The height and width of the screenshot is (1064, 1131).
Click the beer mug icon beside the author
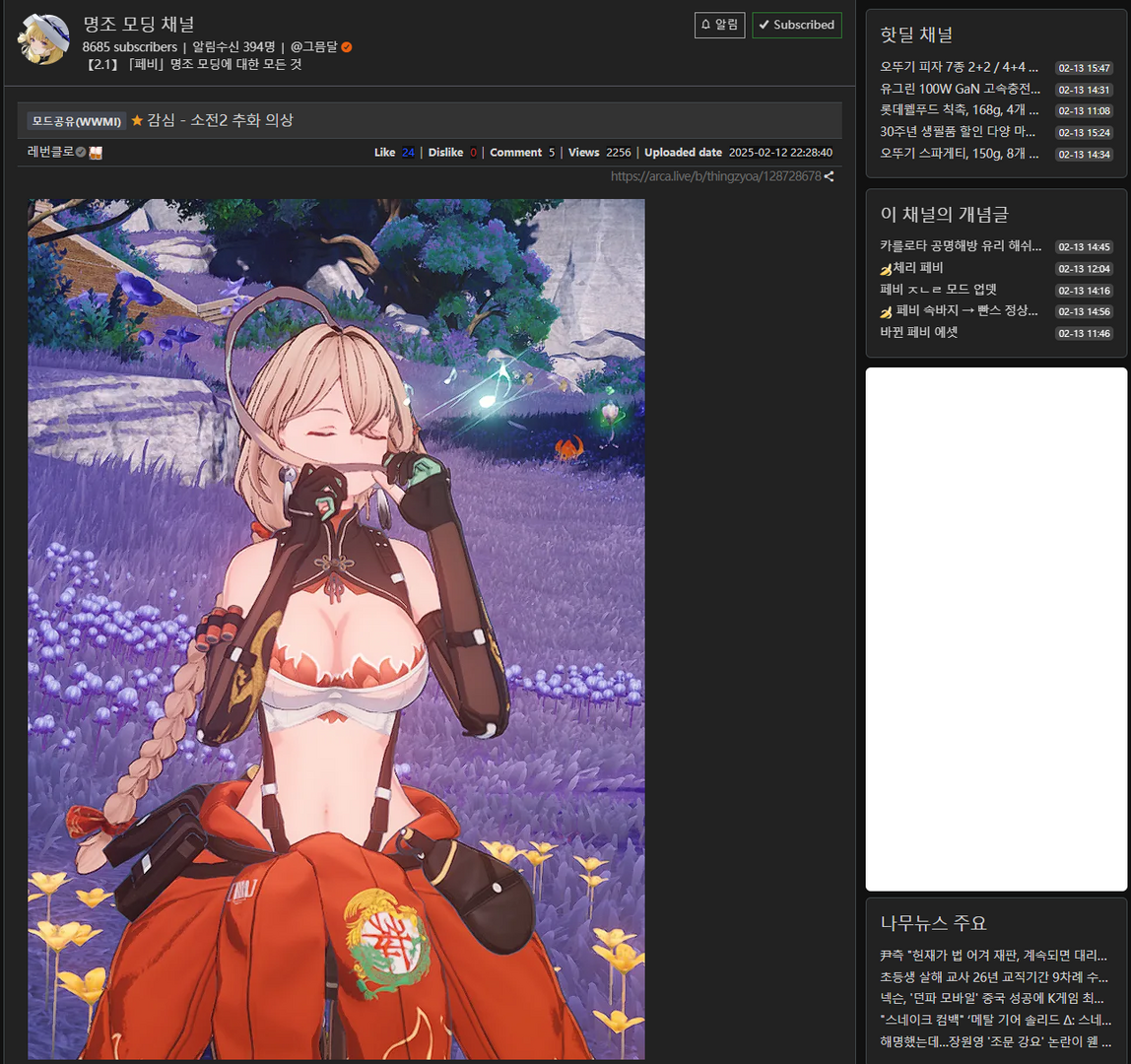96,152
